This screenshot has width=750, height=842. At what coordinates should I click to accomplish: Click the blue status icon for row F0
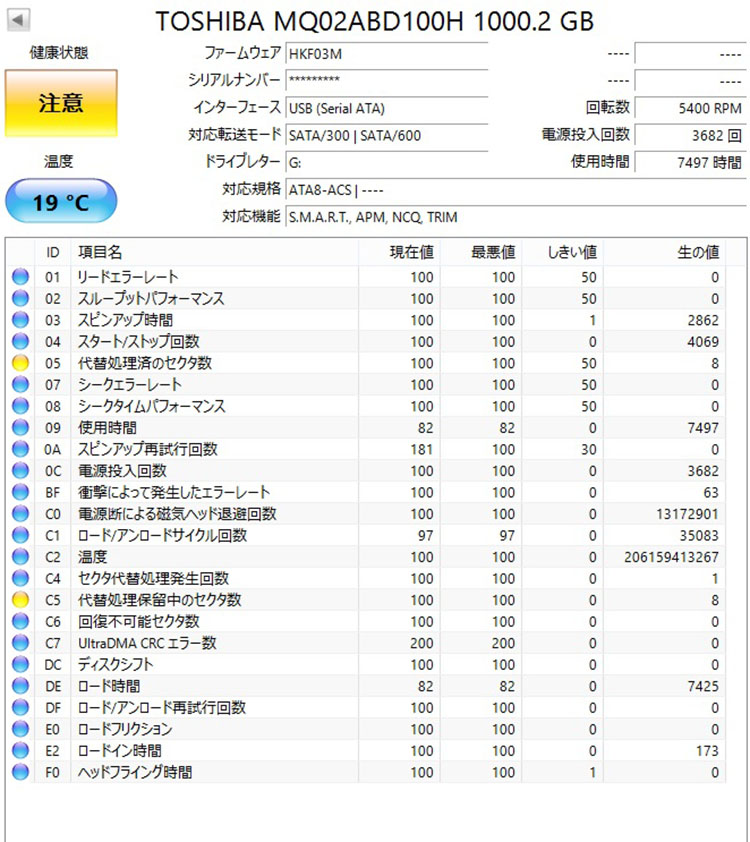(x=20, y=772)
